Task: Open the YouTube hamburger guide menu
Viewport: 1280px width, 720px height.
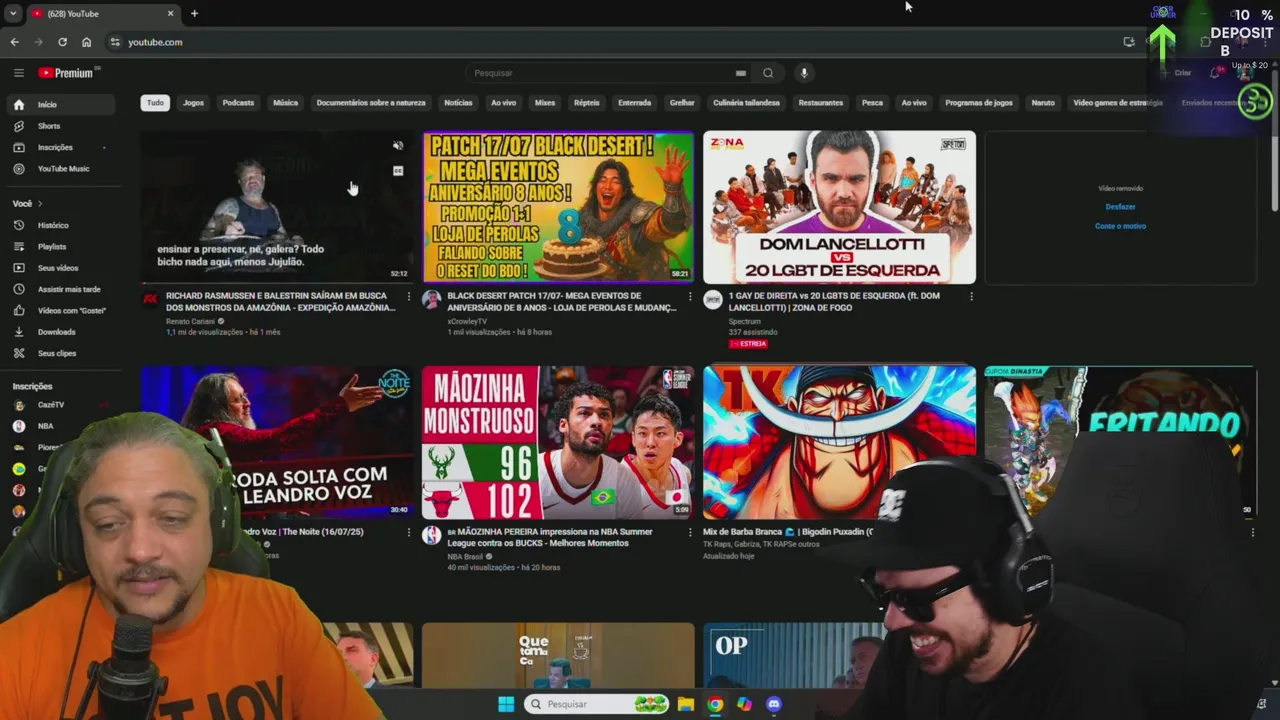Action: (18, 73)
